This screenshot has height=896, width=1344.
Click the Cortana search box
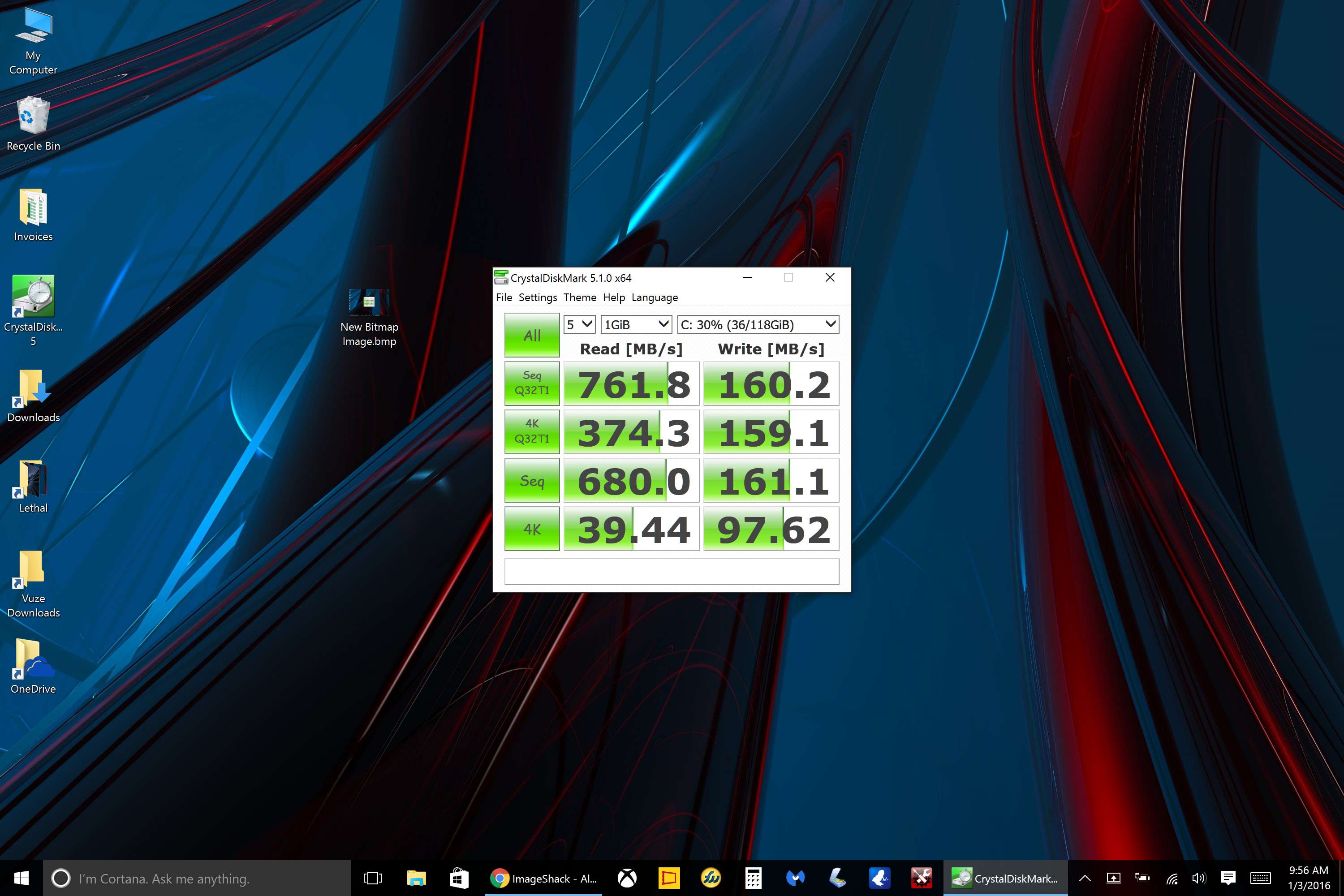click(x=197, y=878)
